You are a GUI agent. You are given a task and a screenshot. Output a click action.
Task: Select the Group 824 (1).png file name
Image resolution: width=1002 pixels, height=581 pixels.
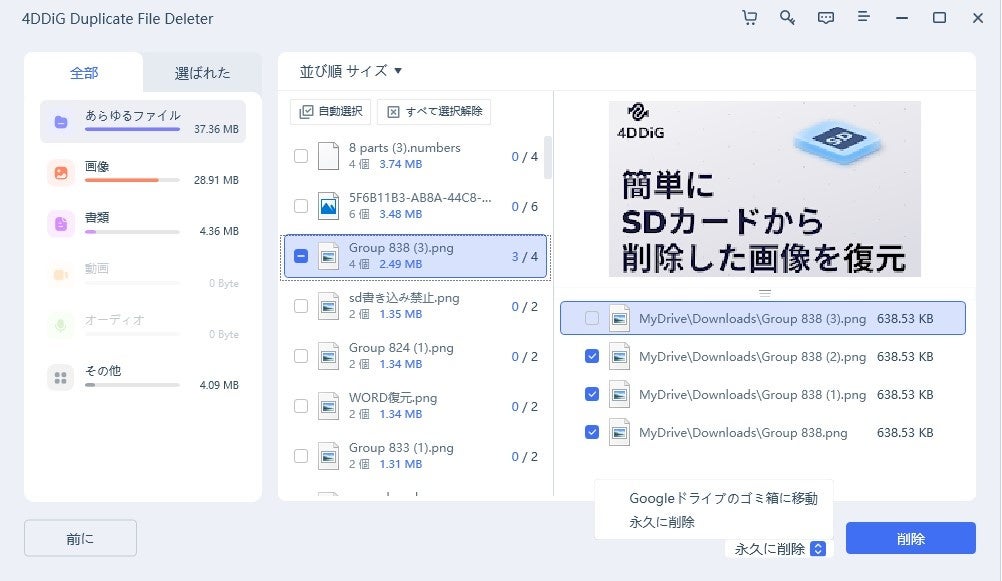(401, 348)
